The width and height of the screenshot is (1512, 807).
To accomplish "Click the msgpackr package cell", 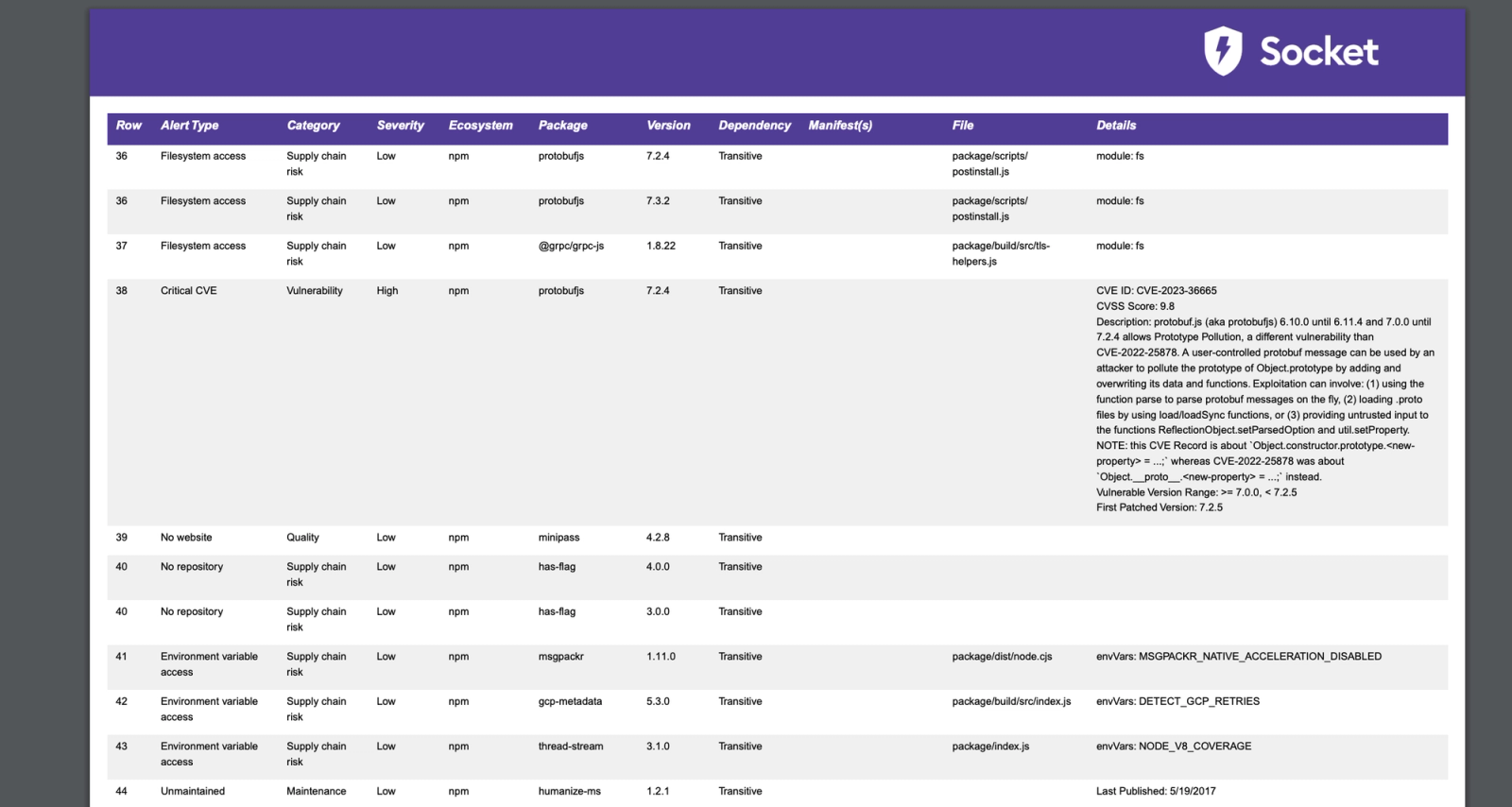I will (x=560, y=657).
